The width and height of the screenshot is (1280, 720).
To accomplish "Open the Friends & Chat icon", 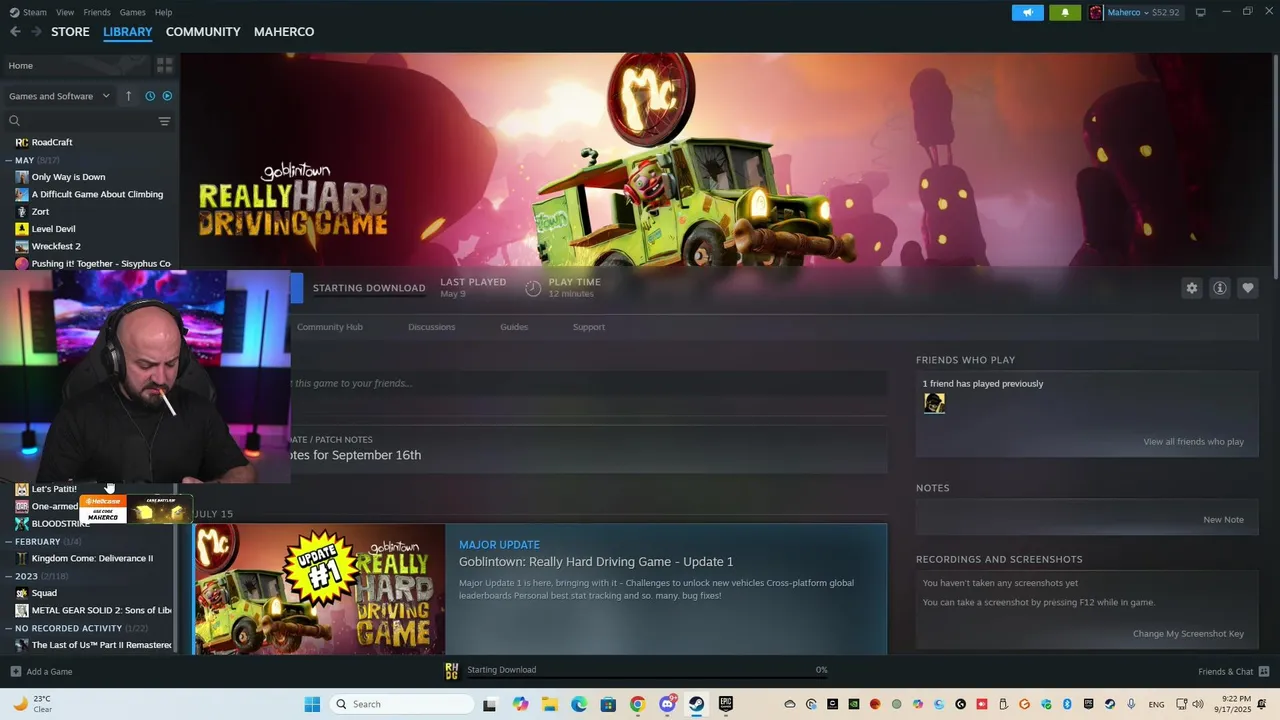I will click(x=1264, y=671).
